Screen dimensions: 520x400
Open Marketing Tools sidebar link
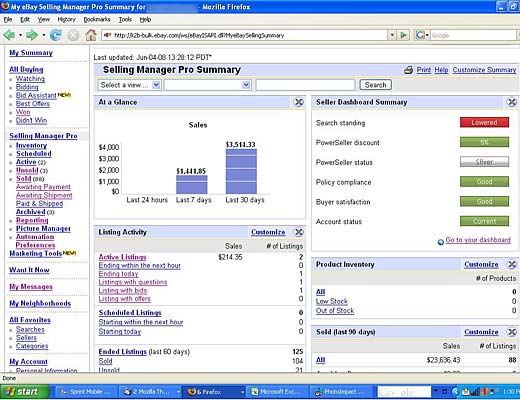36,253
